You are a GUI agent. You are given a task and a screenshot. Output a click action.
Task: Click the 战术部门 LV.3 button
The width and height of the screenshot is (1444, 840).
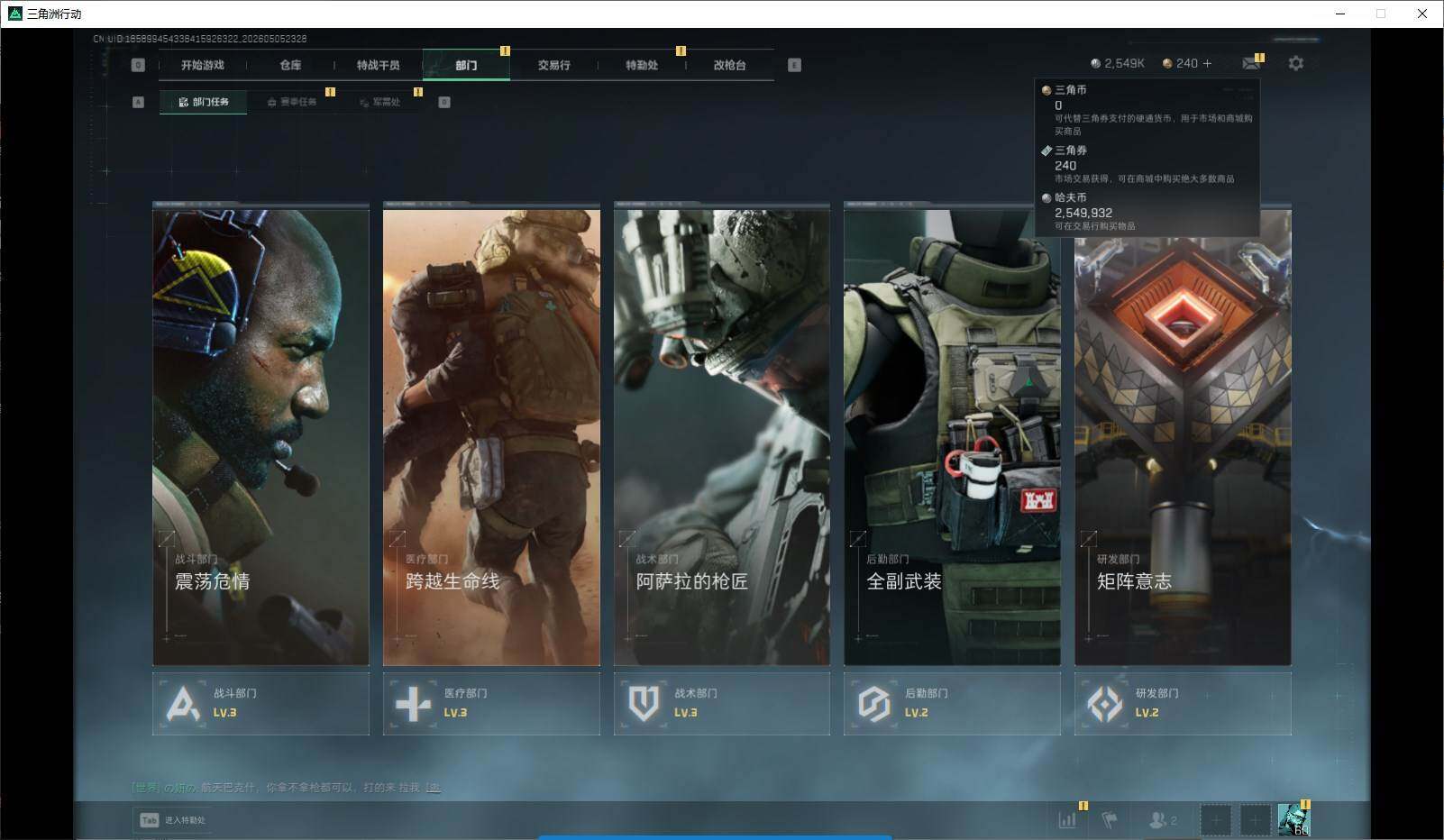(x=722, y=703)
